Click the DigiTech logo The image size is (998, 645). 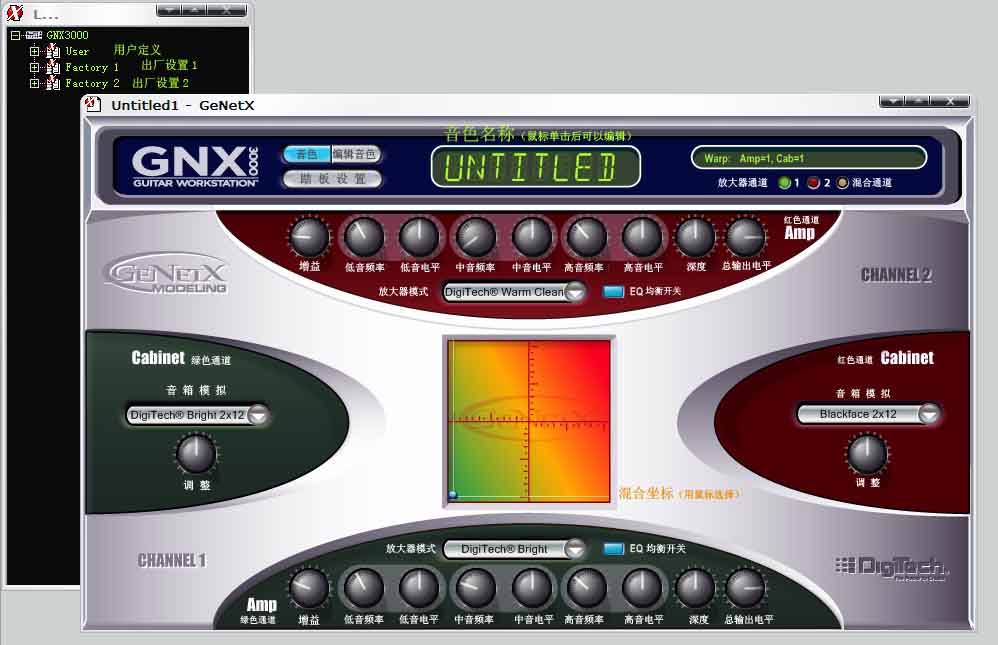[892, 568]
